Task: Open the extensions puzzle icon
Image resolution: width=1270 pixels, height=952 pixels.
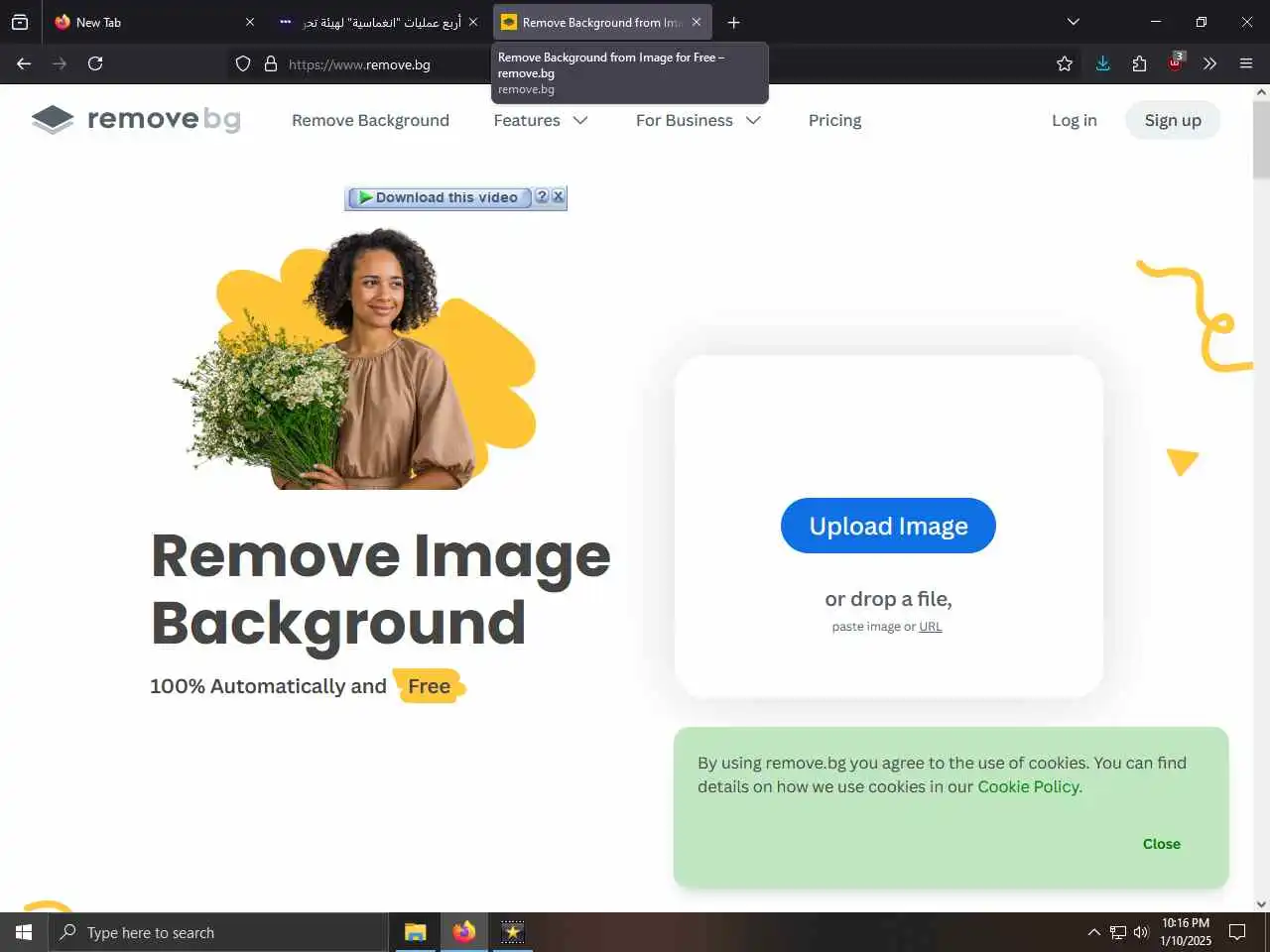Action: click(x=1139, y=63)
